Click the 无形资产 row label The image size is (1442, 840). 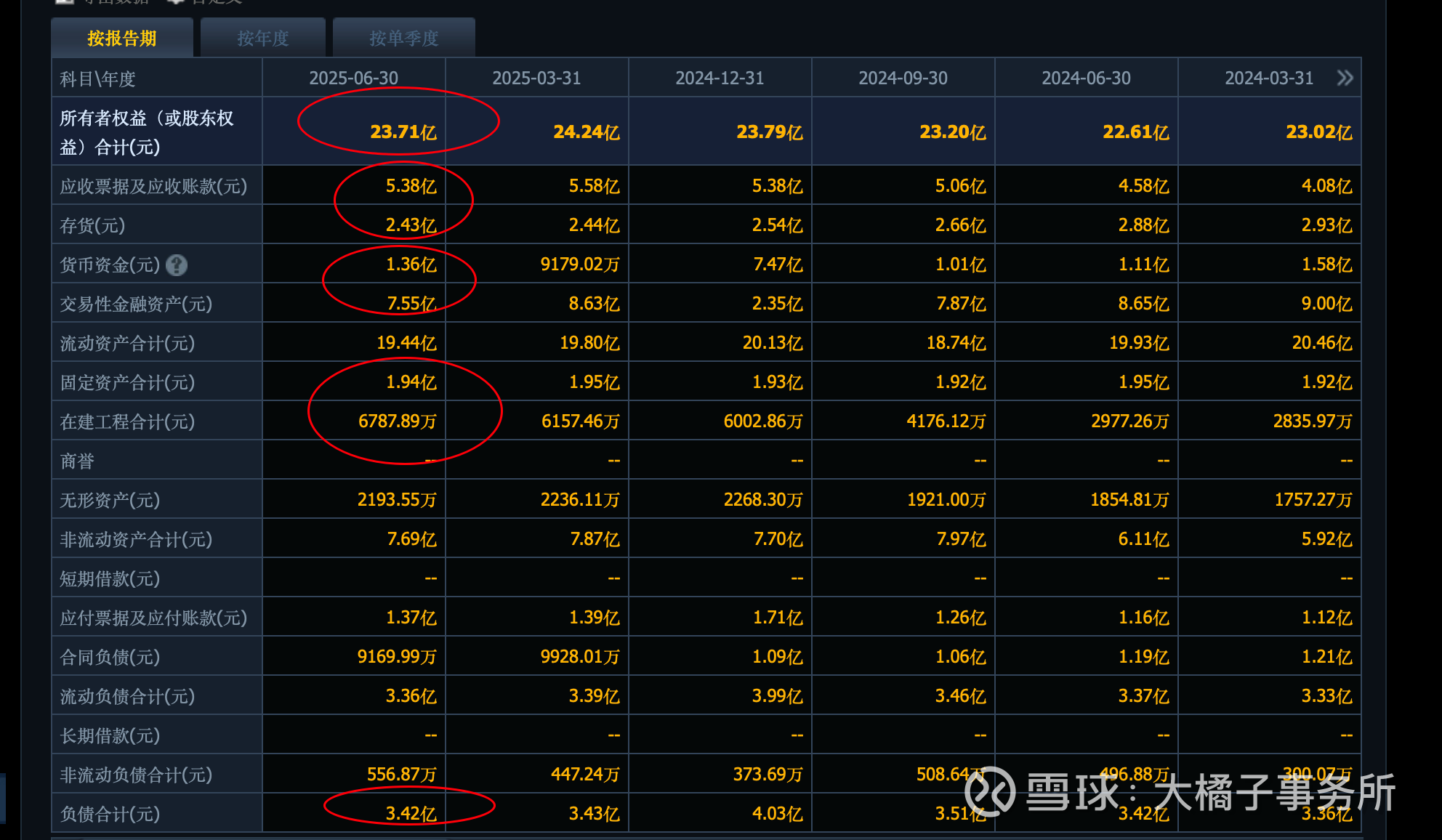[110, 500]
